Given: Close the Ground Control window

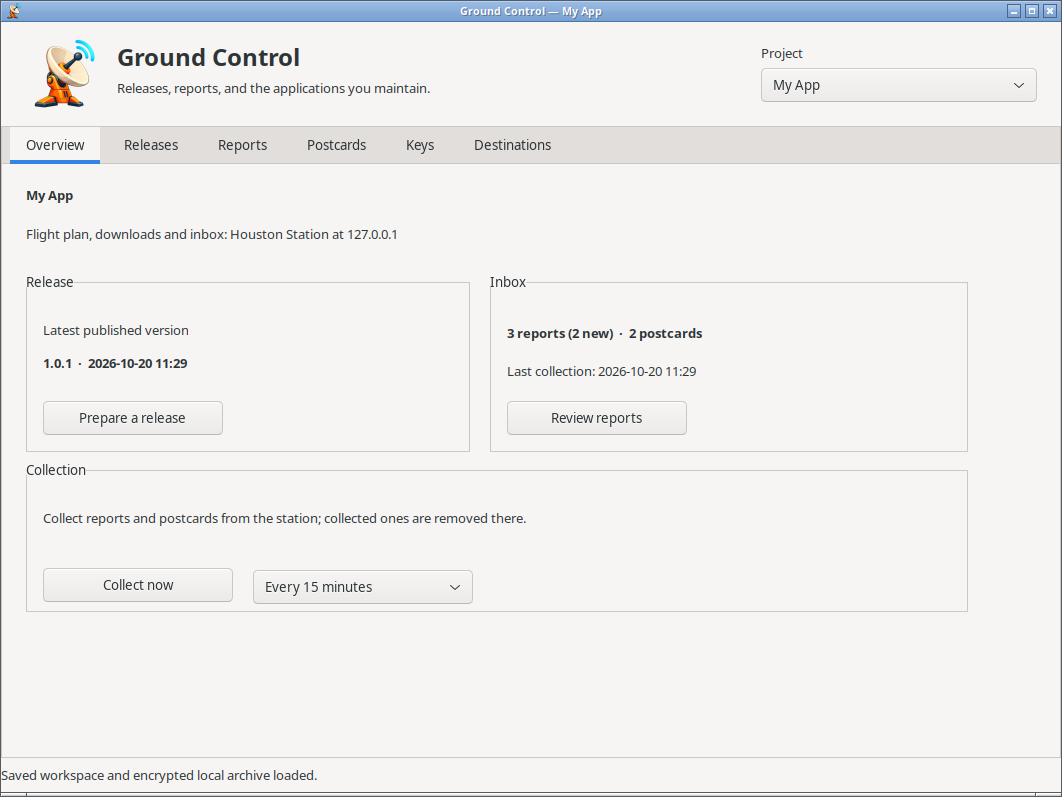Looking at the screenshot, I should pos(1049,11).
